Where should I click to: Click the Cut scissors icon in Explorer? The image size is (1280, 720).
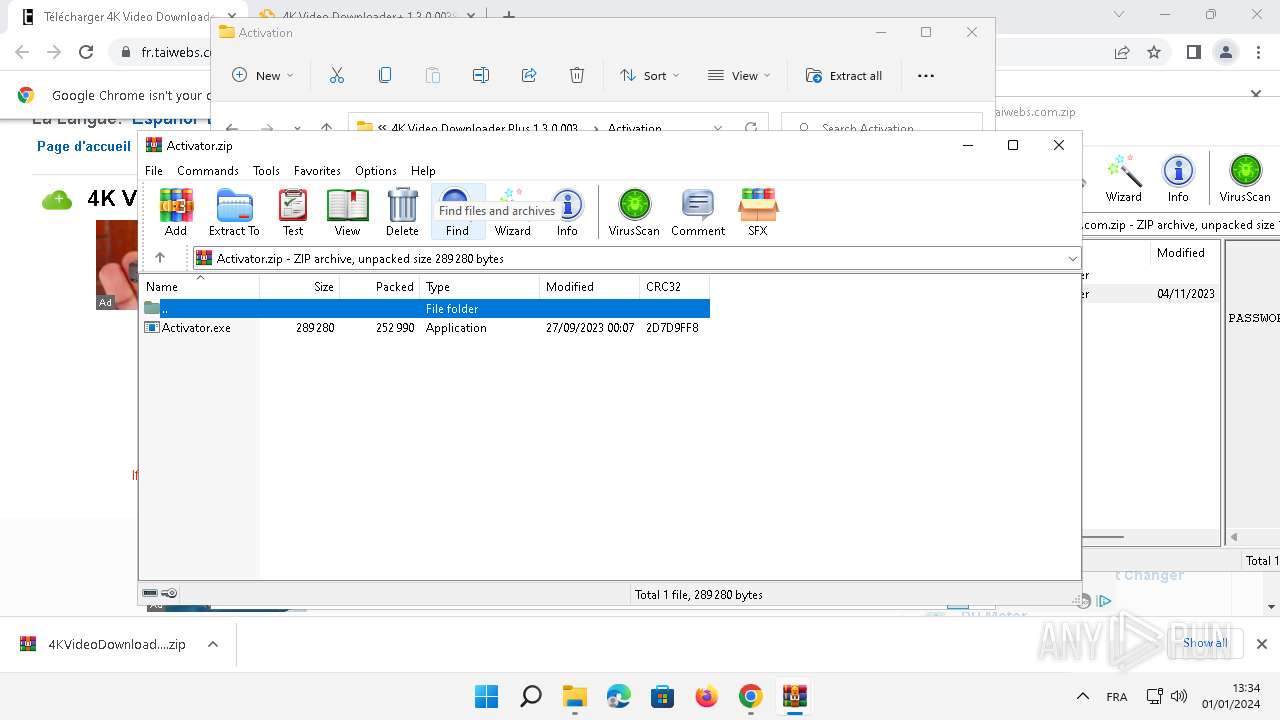(x=337, y=76)
